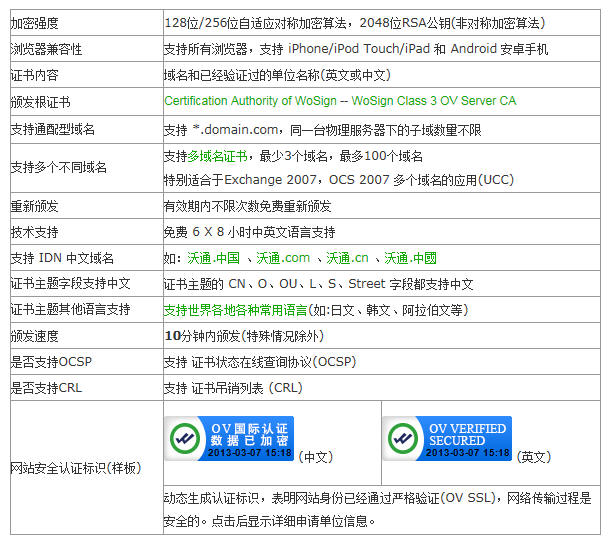Open the 沃通.com domain link
This screenshot has width=614, height=543.
point(283,258)
